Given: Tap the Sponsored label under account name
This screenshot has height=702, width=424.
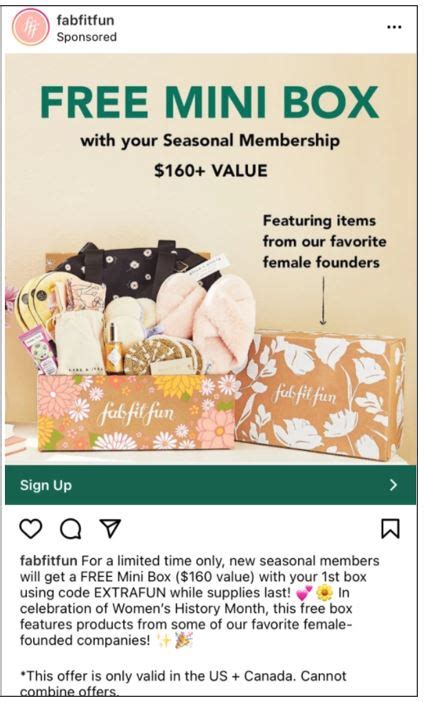Looking at the screenshot, I should 86,37.
